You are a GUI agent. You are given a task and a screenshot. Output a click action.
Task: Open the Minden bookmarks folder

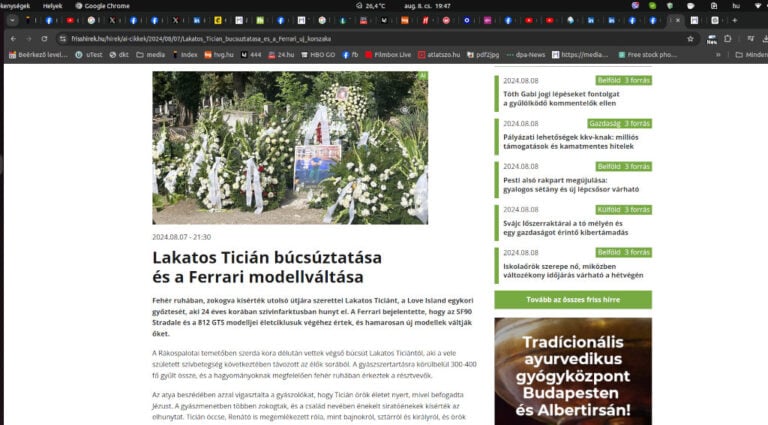751,55
